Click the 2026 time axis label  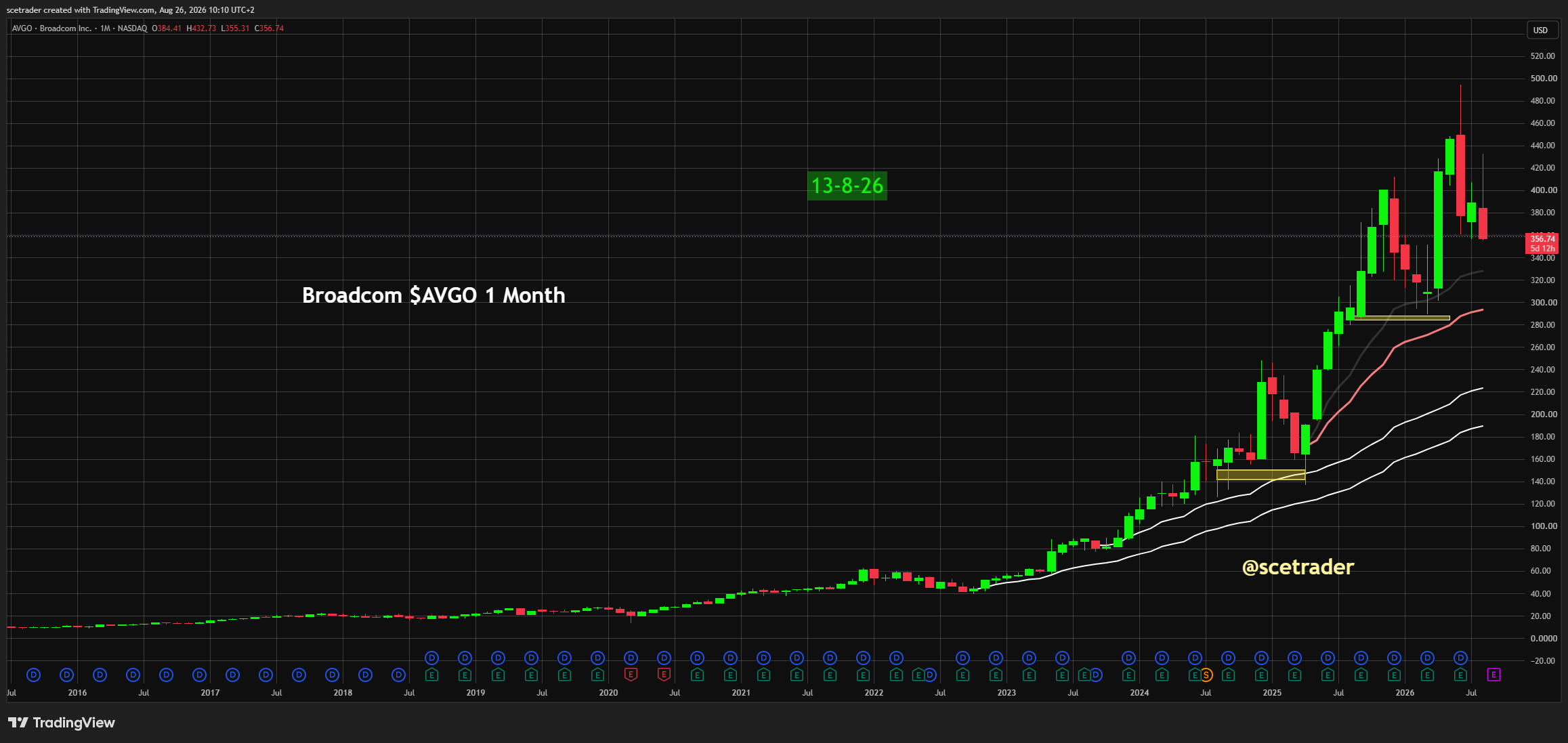(1405, 693)
